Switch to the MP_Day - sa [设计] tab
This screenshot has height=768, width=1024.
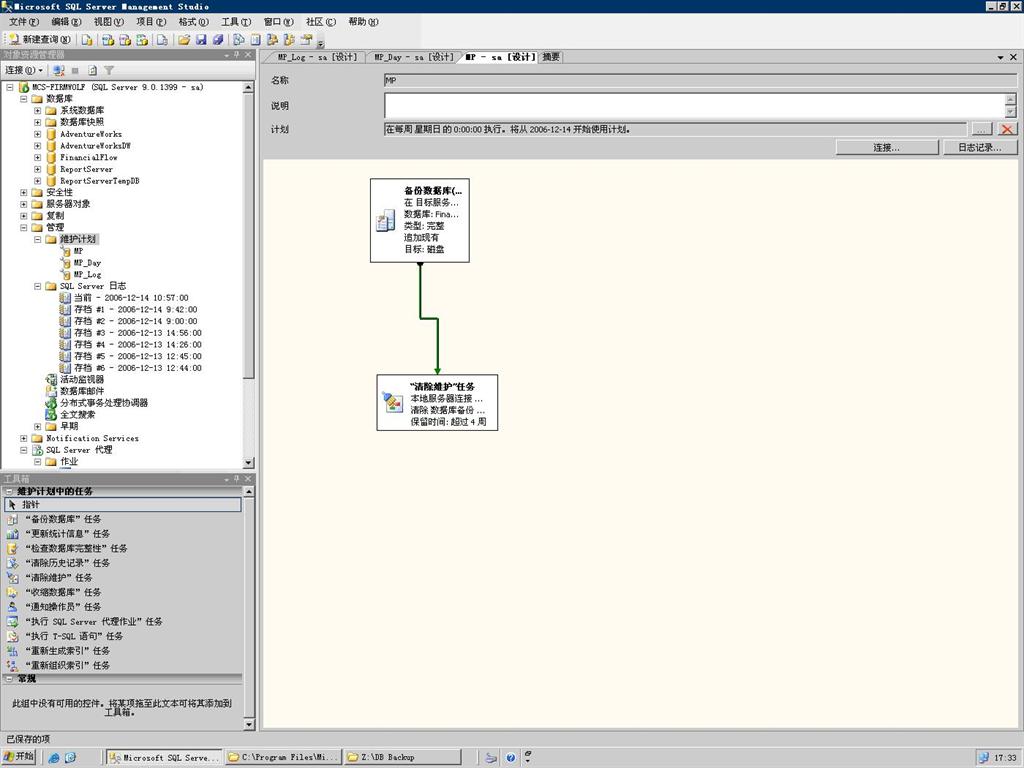click(x=413, y=57)
